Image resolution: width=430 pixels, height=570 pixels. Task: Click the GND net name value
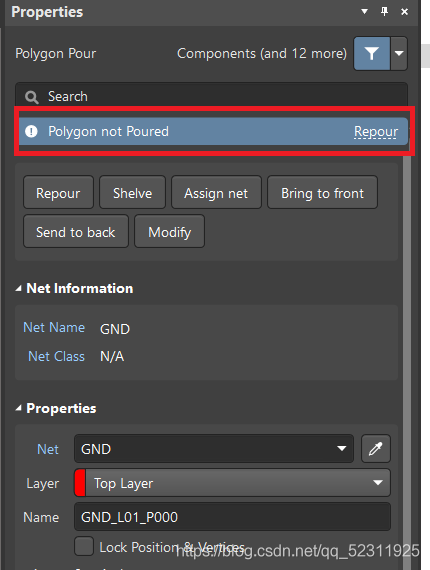[115, 329]
